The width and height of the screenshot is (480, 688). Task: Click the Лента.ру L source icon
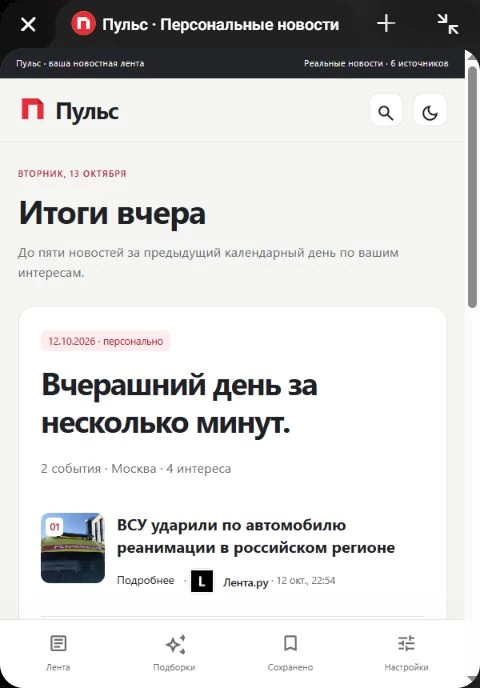click(x=202, y=581)
